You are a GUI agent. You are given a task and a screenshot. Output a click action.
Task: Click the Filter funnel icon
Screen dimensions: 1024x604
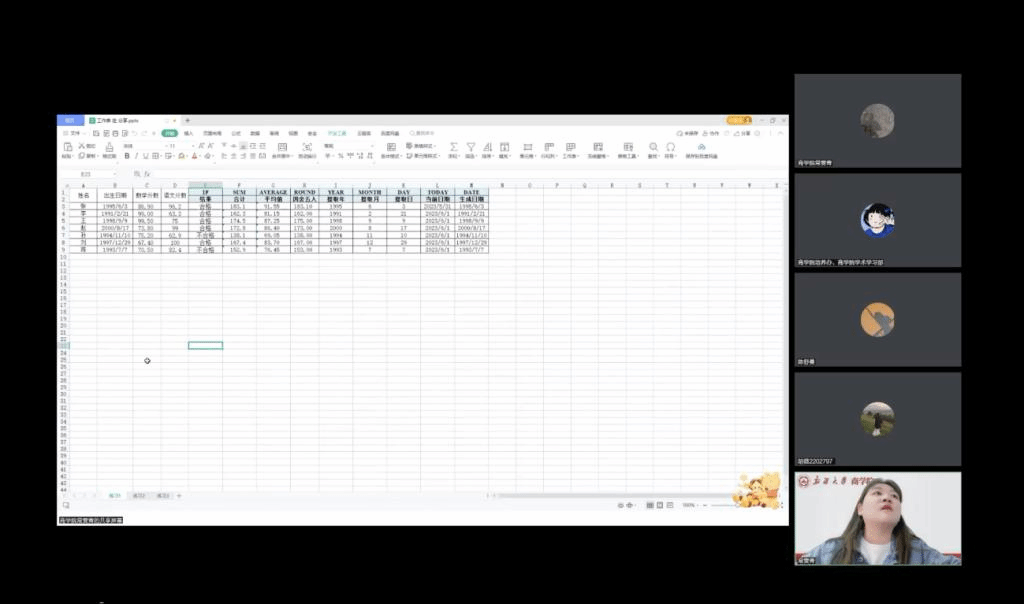click(x=471, y=147)
